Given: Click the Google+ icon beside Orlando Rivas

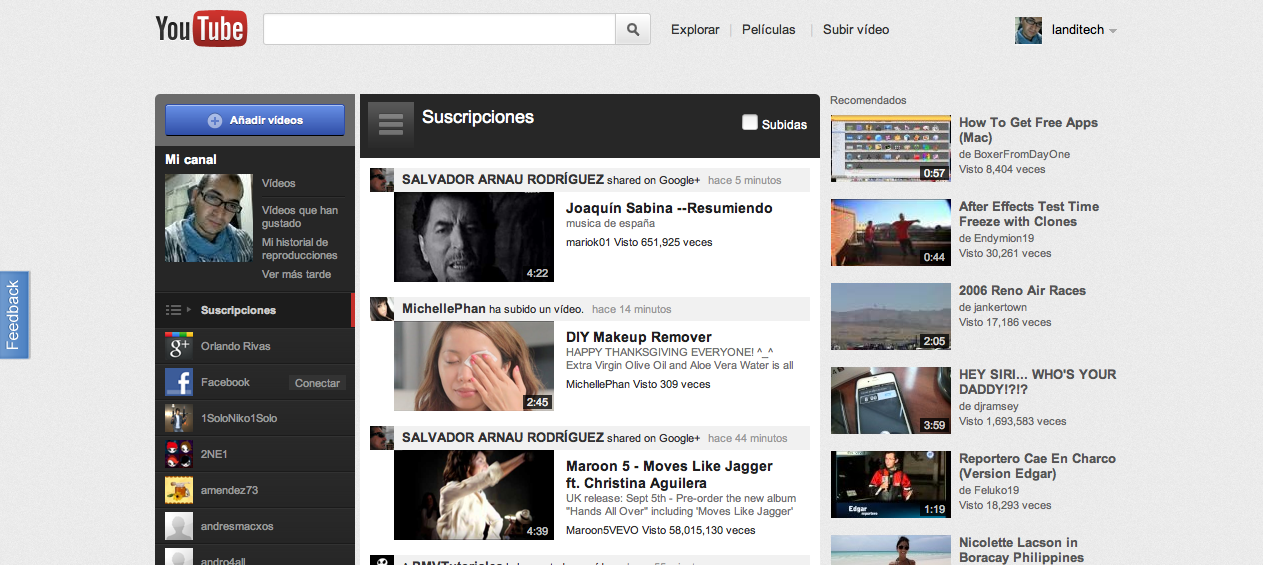Looking at the screenshot, I should (x=179, y=346).
